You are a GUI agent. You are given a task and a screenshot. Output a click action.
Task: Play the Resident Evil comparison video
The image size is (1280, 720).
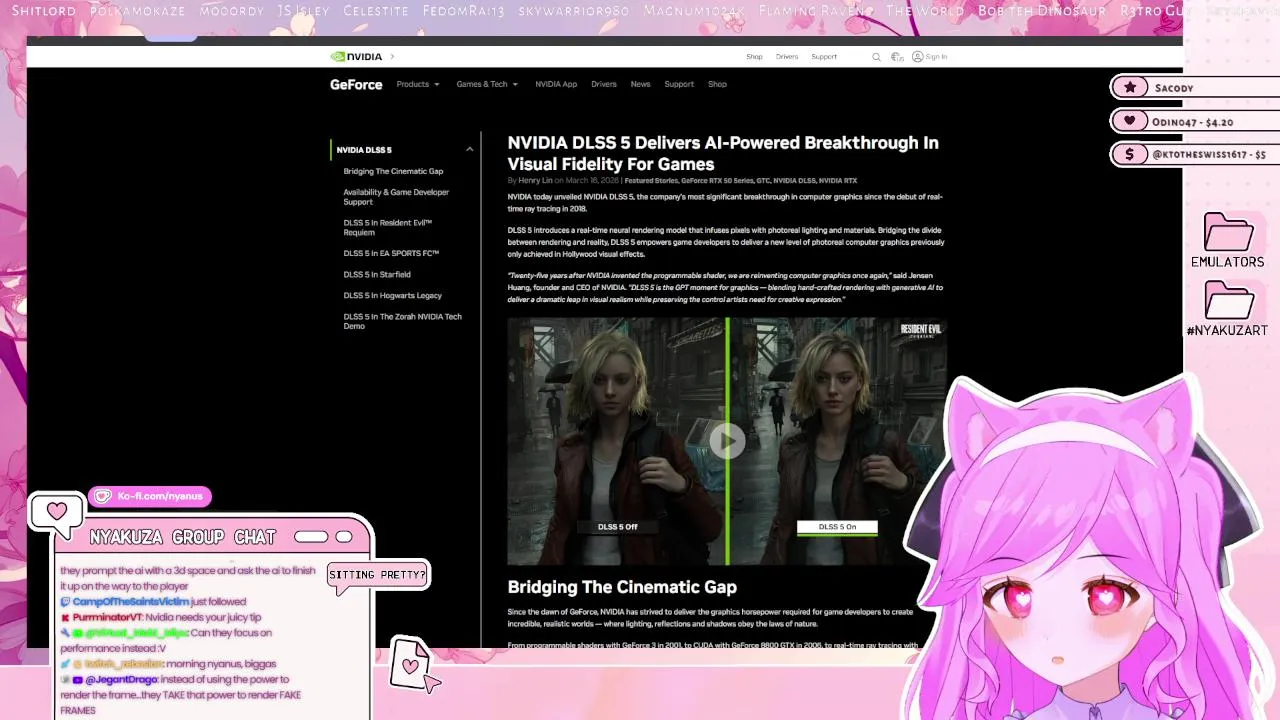click(x=727, y=441)
